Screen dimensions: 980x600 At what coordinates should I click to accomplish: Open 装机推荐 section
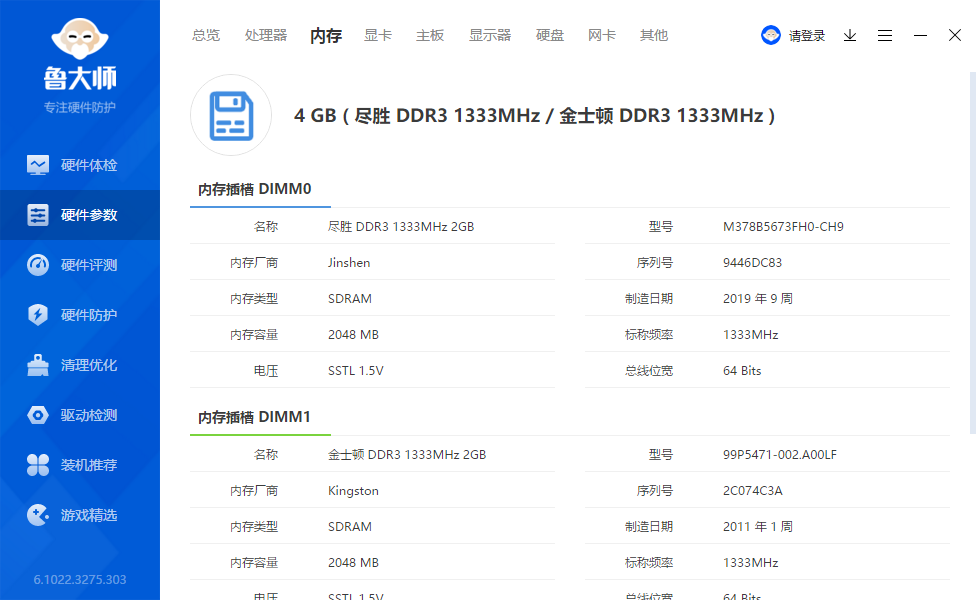80,465
